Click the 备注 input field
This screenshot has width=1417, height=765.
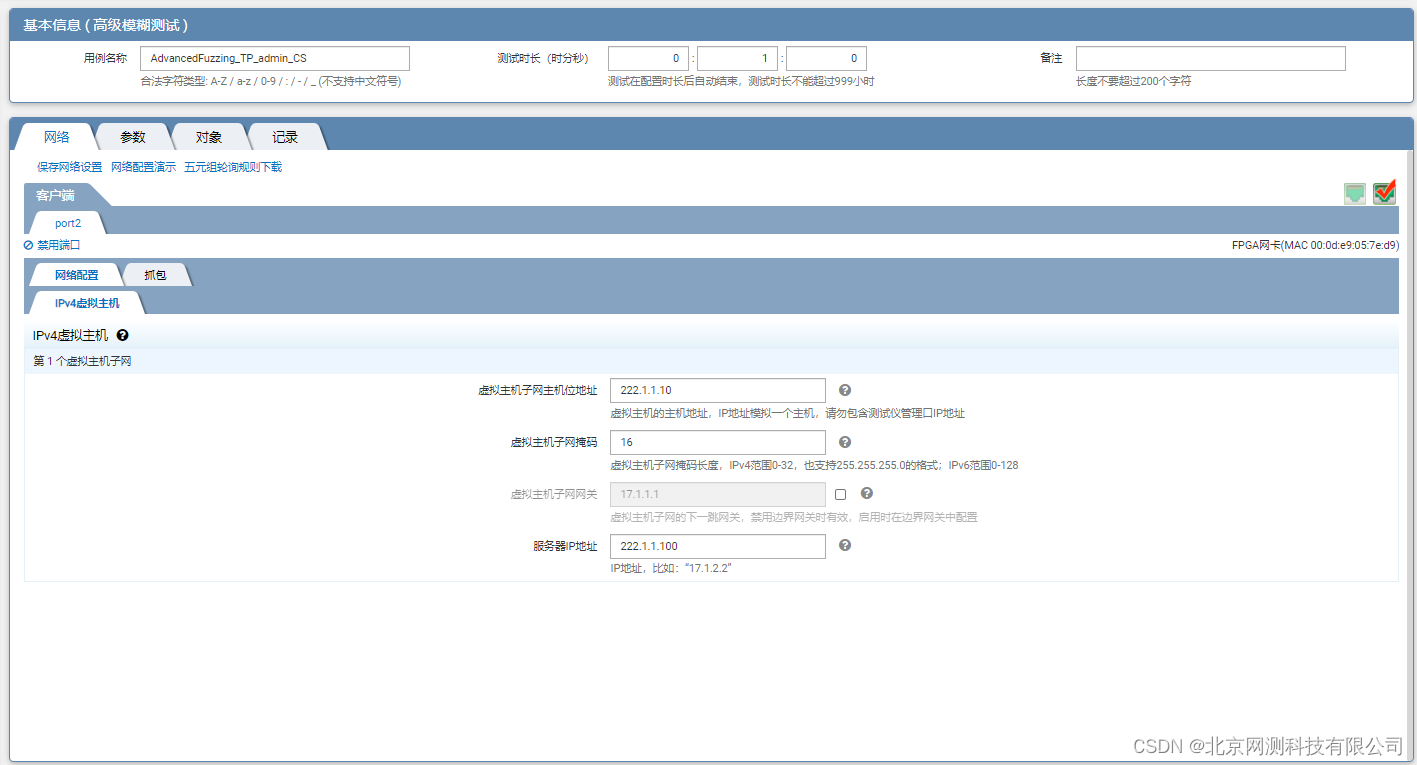pos(1211,58)
